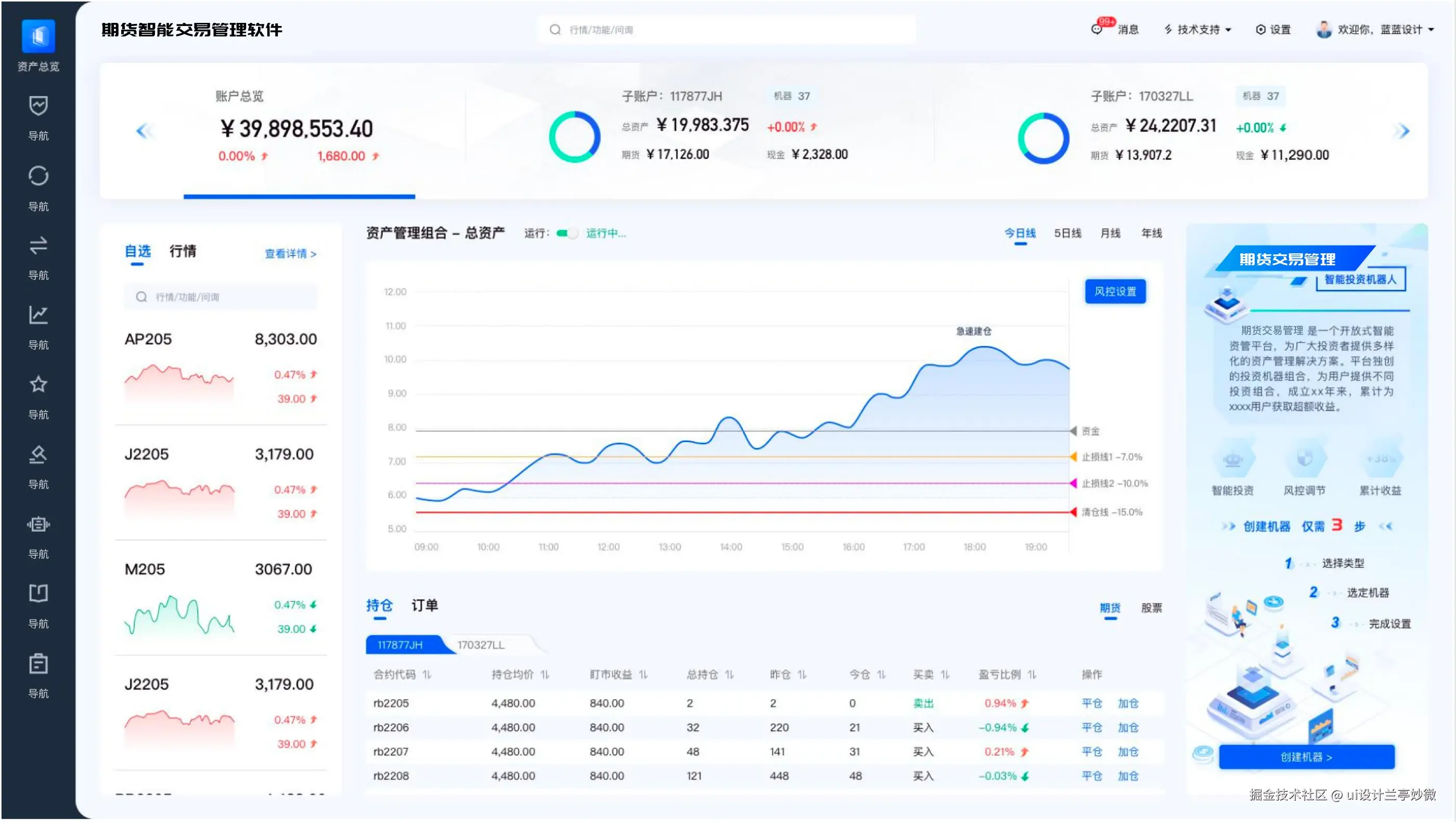This screenshot has width=1456, height=822.
Task: Click the line chart icon in the sidebar
Action: [38, 315]
